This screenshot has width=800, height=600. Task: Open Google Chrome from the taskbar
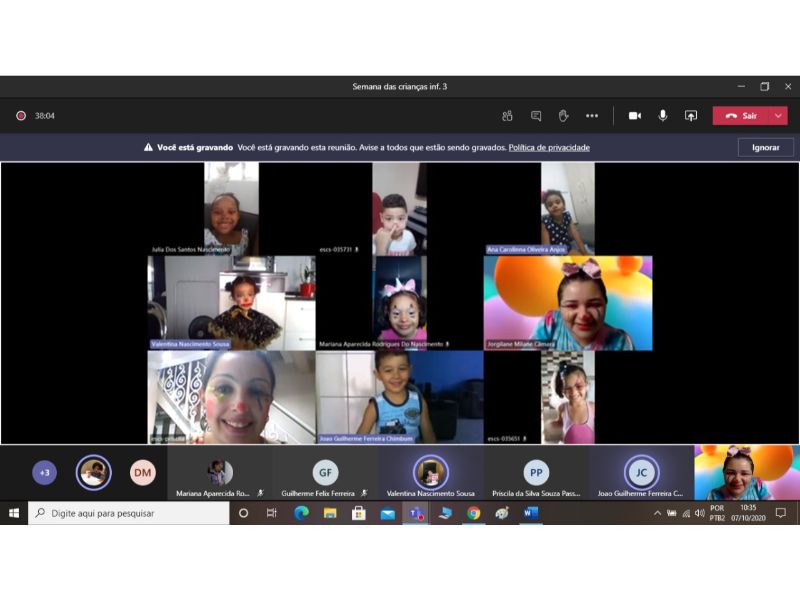click(x=473, y=513)
